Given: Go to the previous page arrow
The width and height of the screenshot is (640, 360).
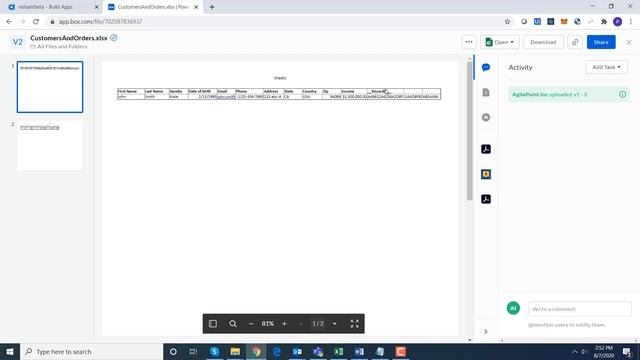Looking at the screenshot, I should click(301, 324).
